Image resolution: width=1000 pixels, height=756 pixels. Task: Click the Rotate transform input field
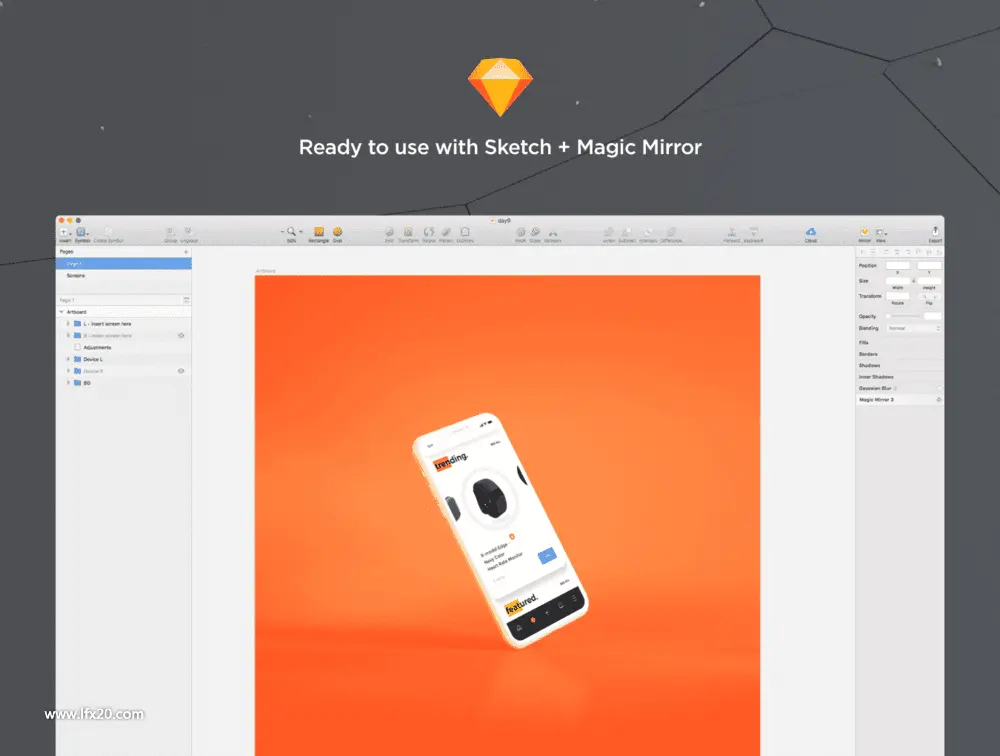click(x=897, y=297)
